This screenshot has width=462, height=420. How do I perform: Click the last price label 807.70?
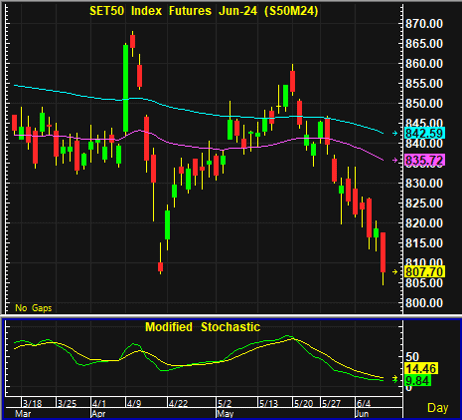point(424,272)
